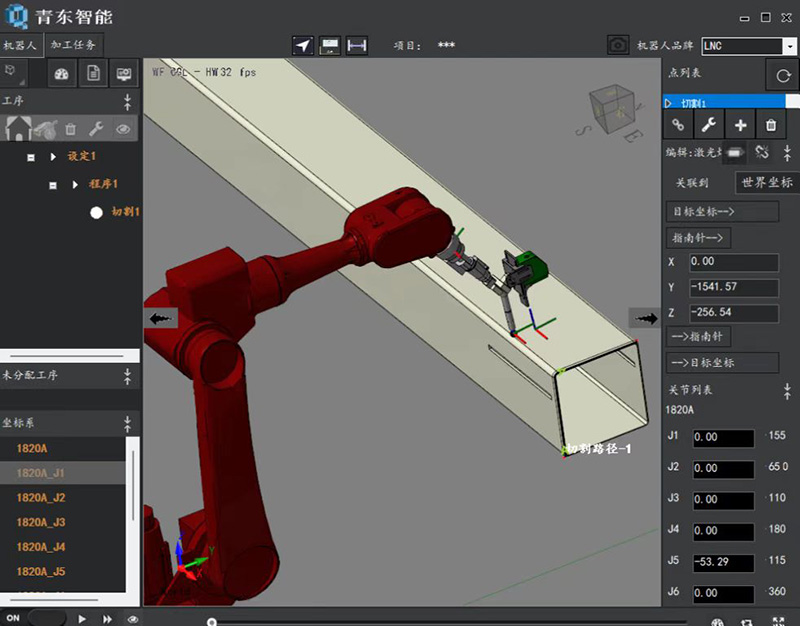Click the wrench icon in the process toolbar
Image resolution: width=800 pixels, height=626 pixels.
pos(96,128)
